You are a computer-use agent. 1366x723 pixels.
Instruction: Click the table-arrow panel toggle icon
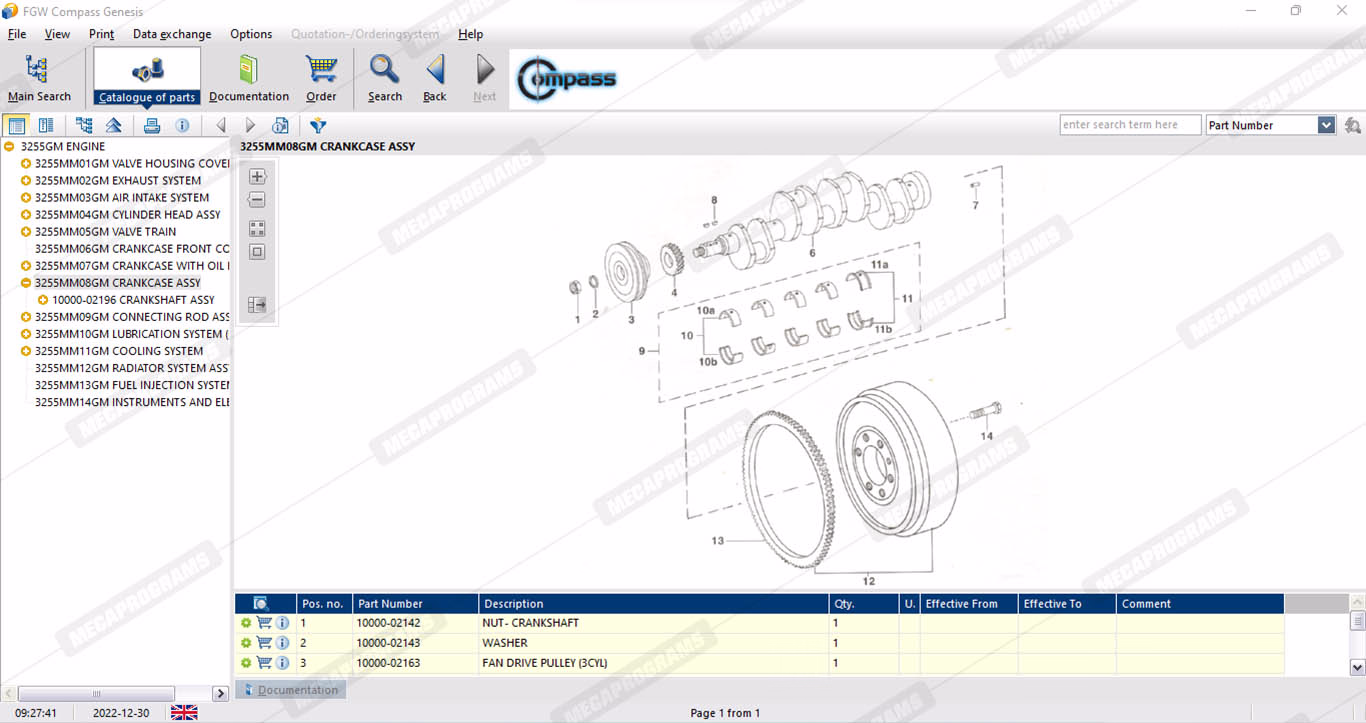[257, 305]
